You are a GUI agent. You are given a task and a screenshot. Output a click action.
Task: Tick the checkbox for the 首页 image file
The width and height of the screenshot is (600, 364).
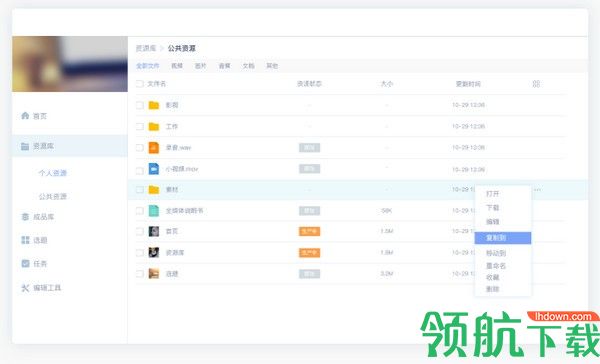140,232
